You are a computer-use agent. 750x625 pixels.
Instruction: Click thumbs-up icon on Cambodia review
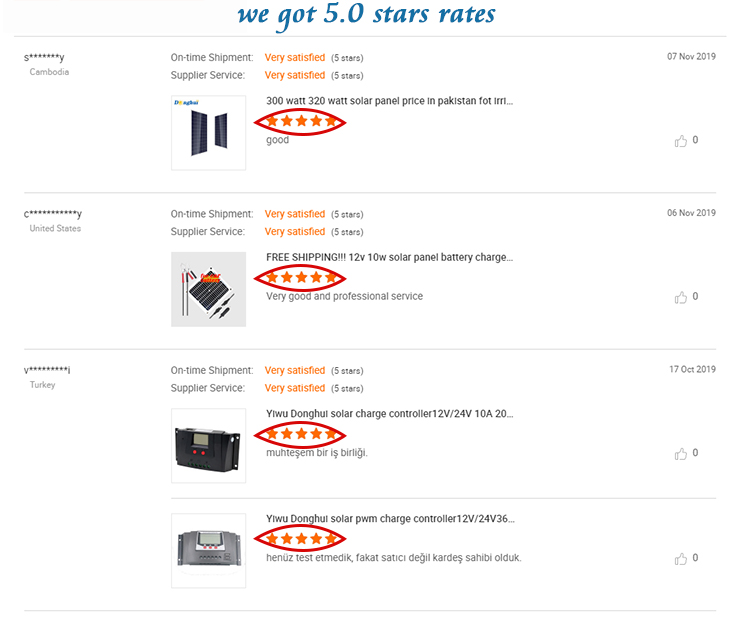point(681,141)
